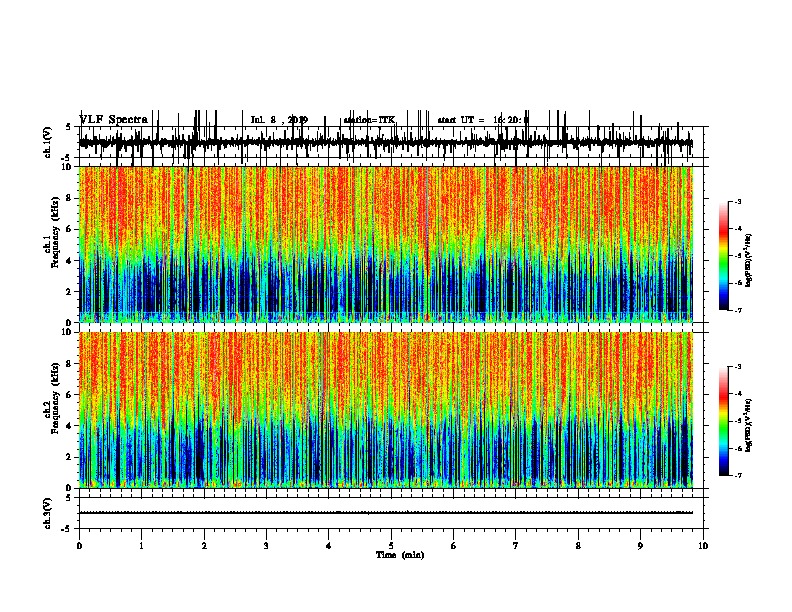This screenshot has width=792, height=612.
Task: Click the ch.2 colorbar 'log(PSD)(V²/Hz)' label
Action: 748,425
